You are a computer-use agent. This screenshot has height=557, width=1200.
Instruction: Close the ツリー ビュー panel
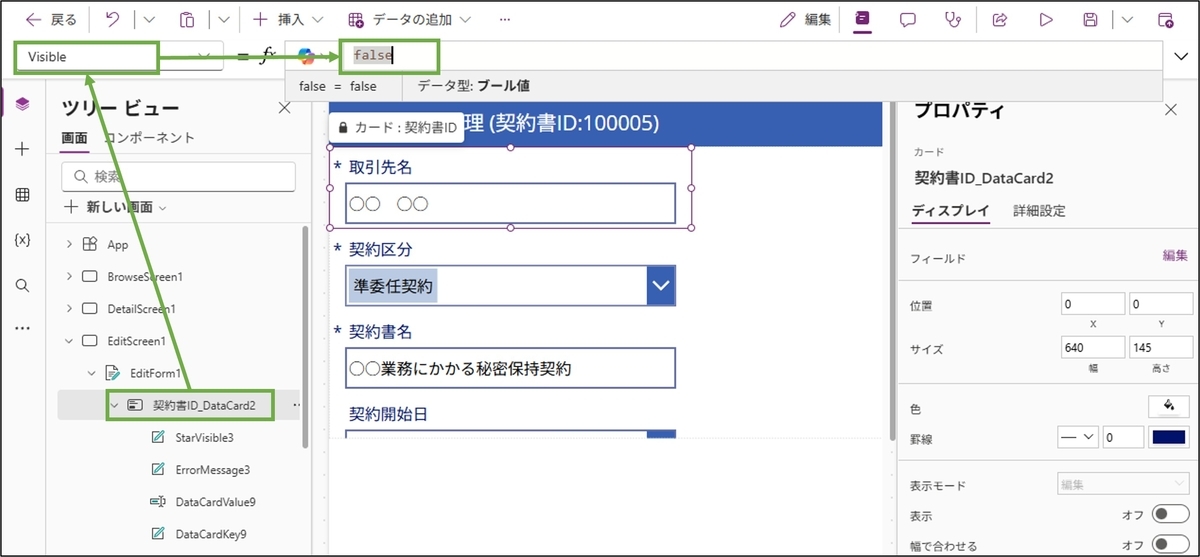click(284, 109)
